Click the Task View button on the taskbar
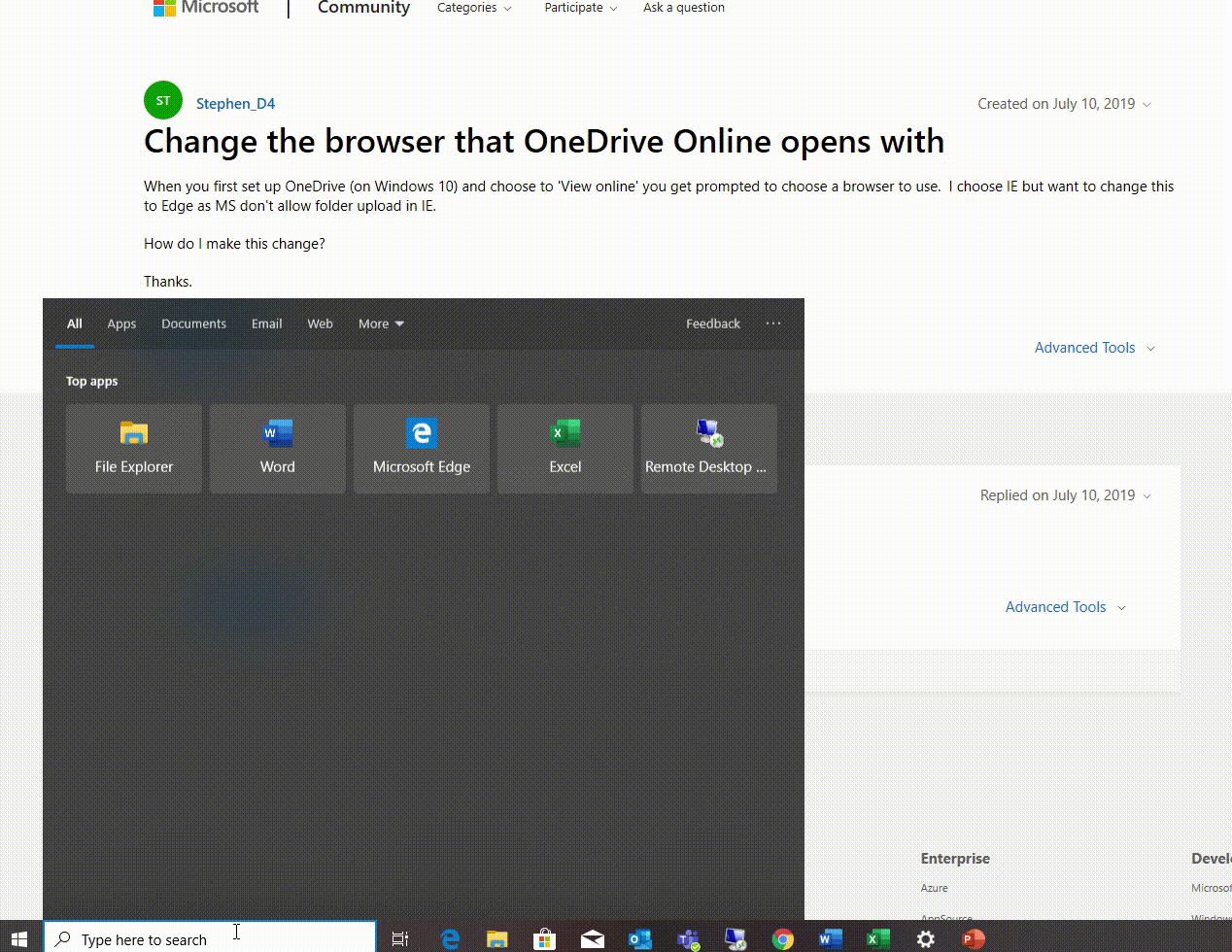 [400, 938]
